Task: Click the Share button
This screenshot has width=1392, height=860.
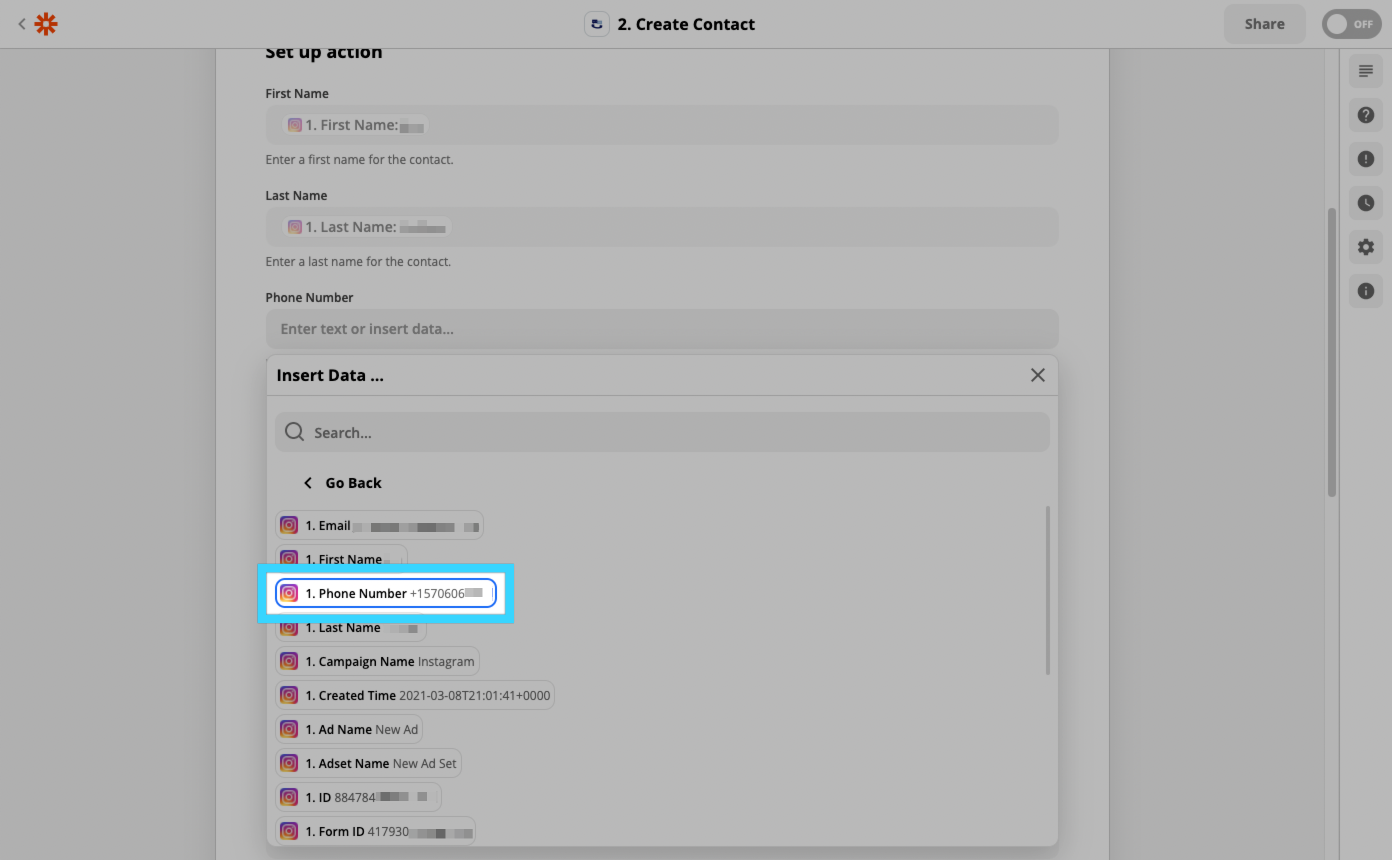Action: point(1265,24)
